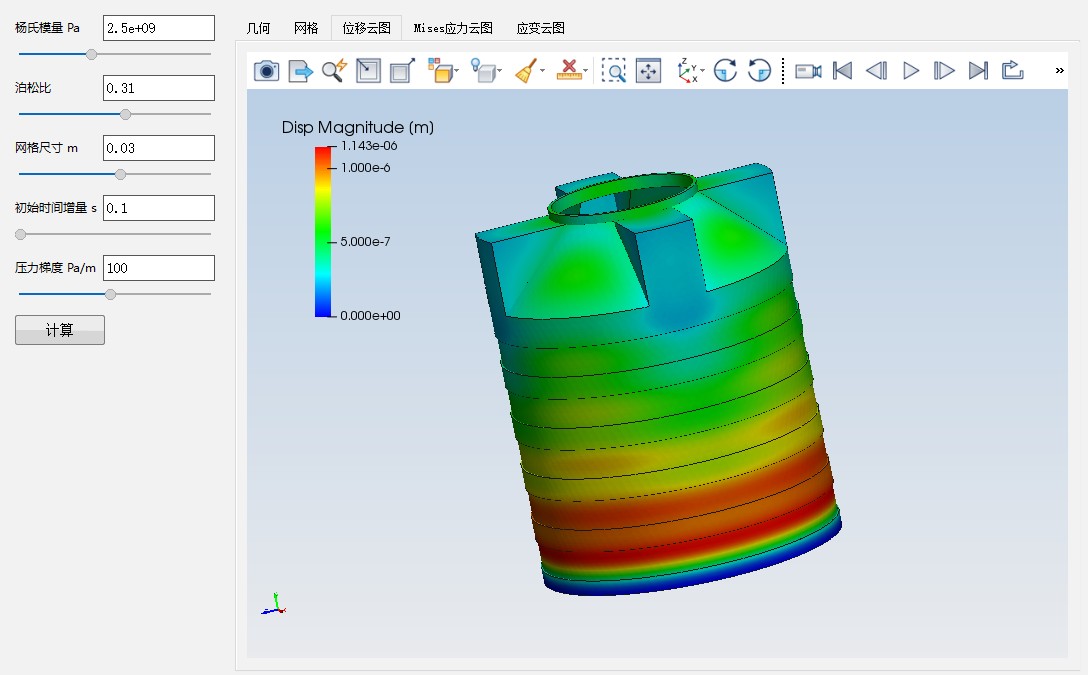This screenshot has height=675, width=1088.
Task: Click the 压力梯度 slider handle
Action: 110,294
